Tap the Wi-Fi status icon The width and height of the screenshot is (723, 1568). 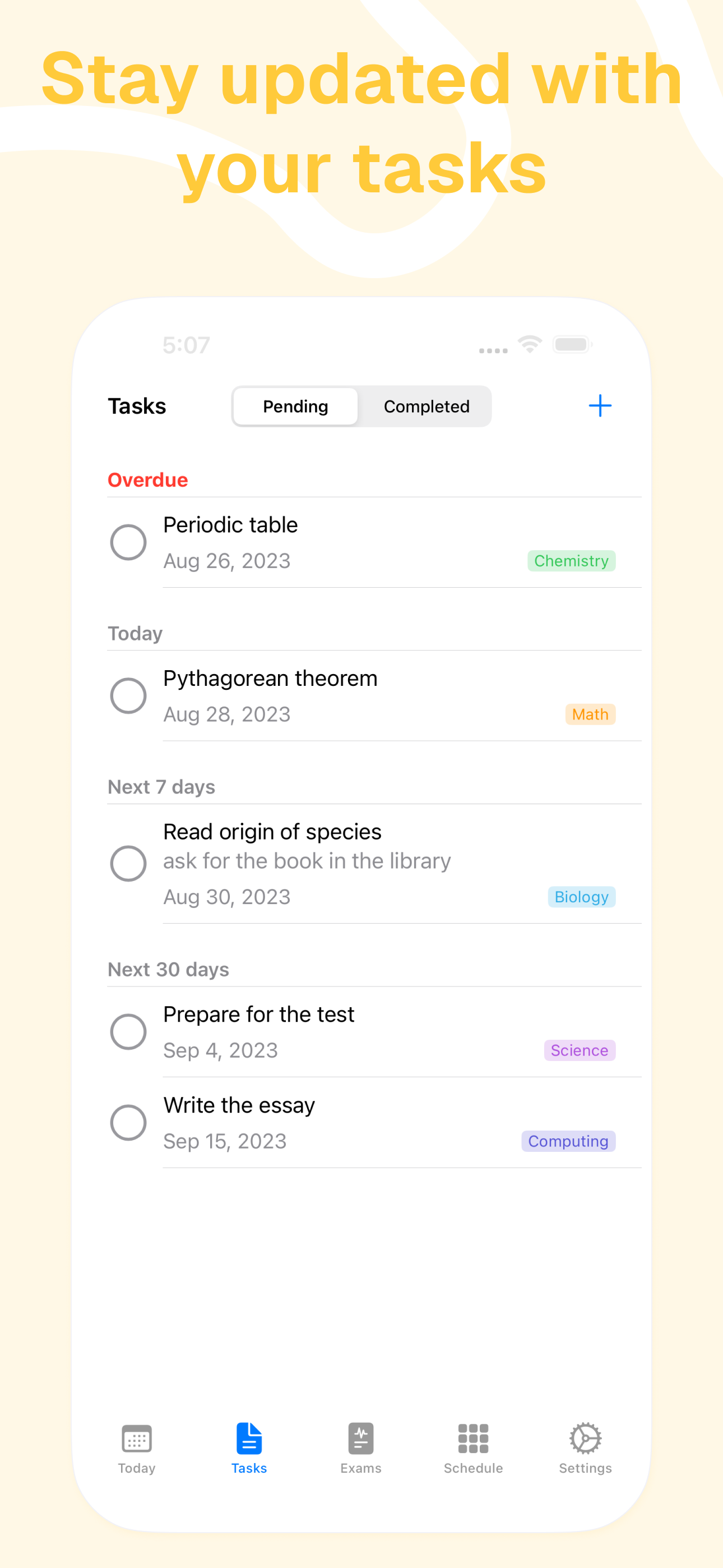click(530, 344)
